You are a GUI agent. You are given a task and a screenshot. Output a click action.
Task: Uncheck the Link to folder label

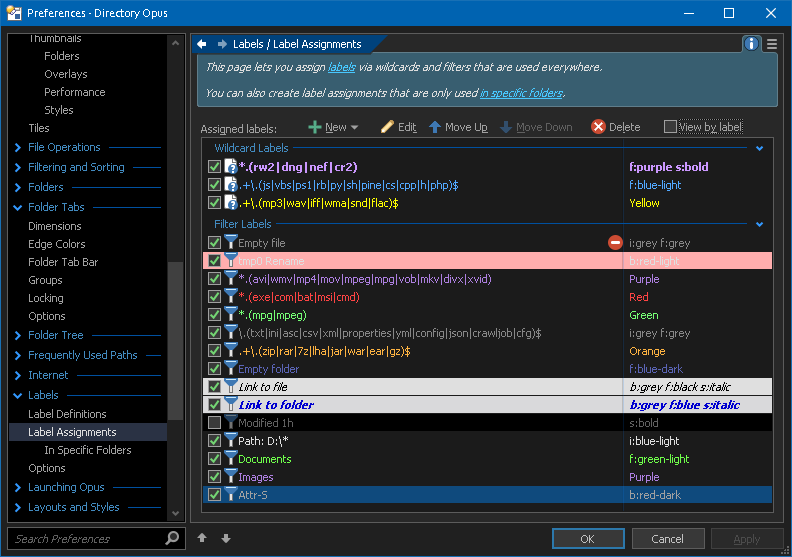tap(214, 404)
